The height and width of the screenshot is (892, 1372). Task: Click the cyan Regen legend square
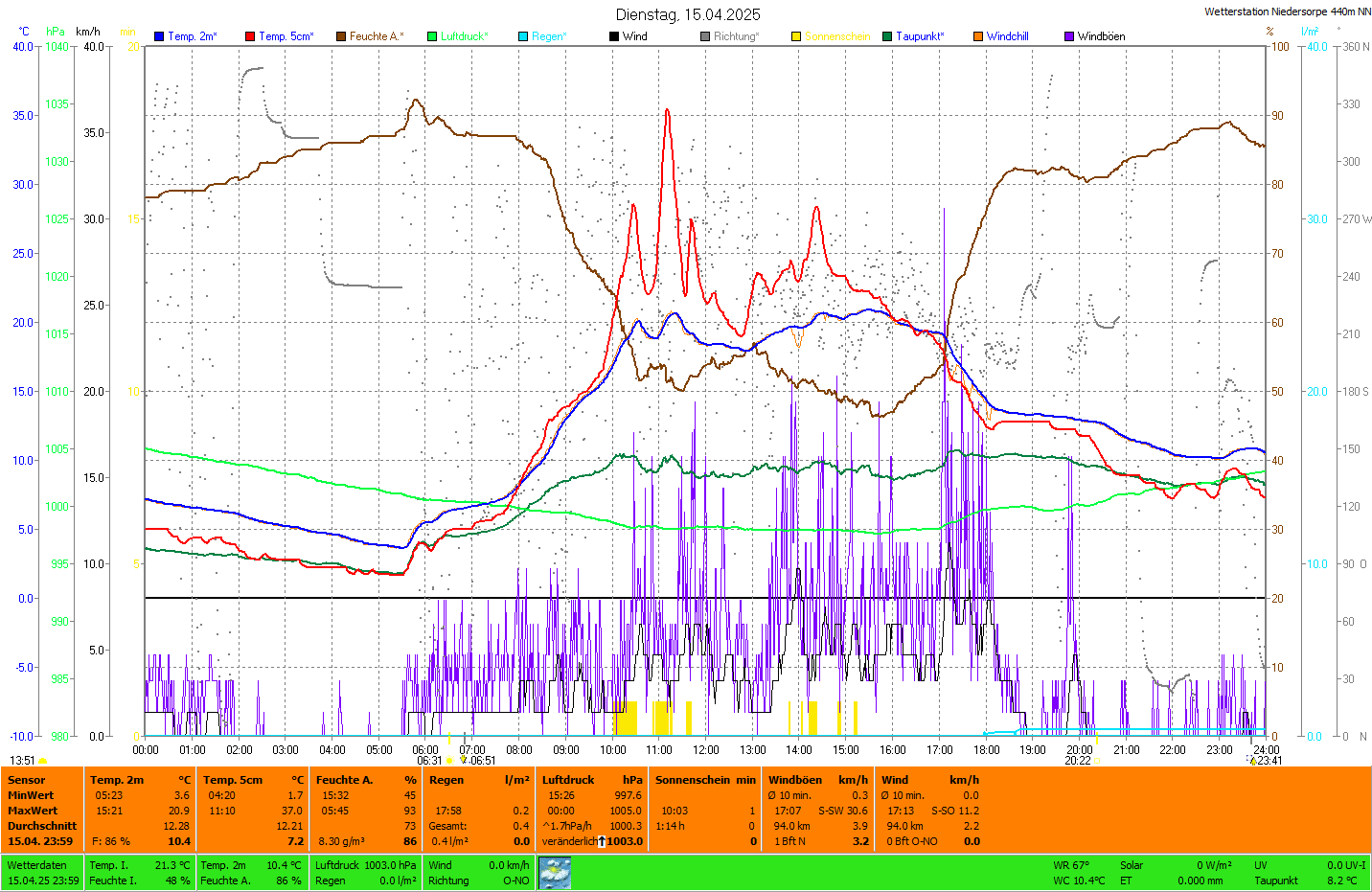pos(523,36)
